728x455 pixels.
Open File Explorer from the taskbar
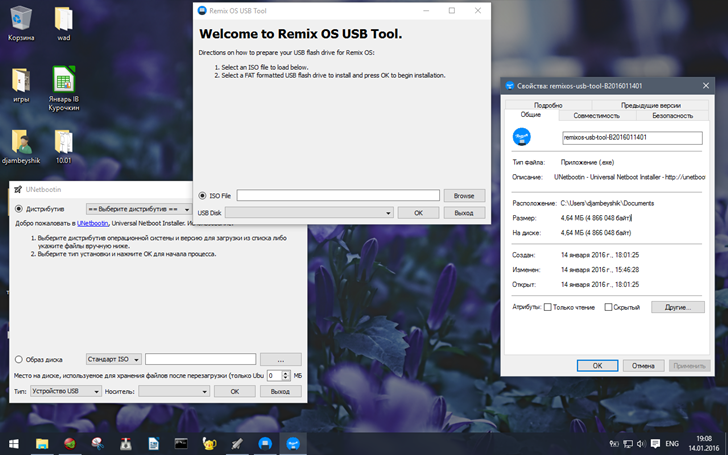(42, 444)
